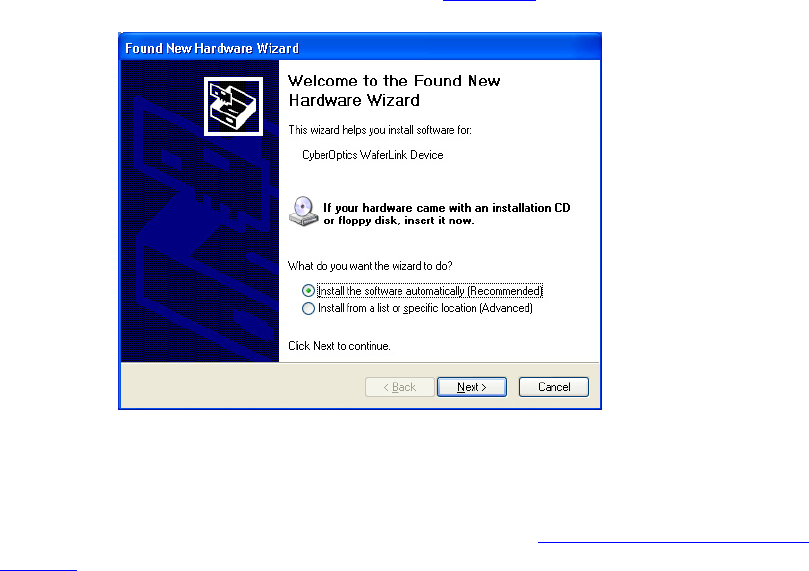
Task: Click What do you want the wizard question
Action: point(370,266)
